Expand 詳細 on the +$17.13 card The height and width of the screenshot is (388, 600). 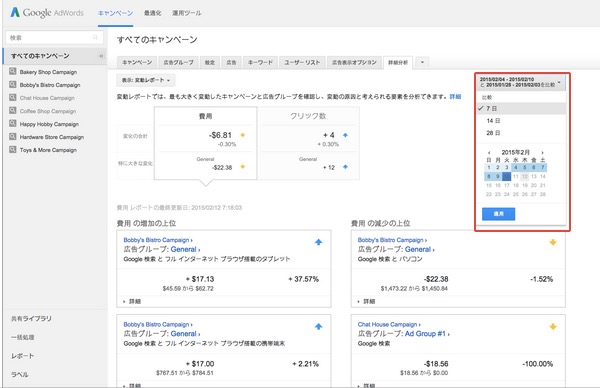tap(132, 302)
